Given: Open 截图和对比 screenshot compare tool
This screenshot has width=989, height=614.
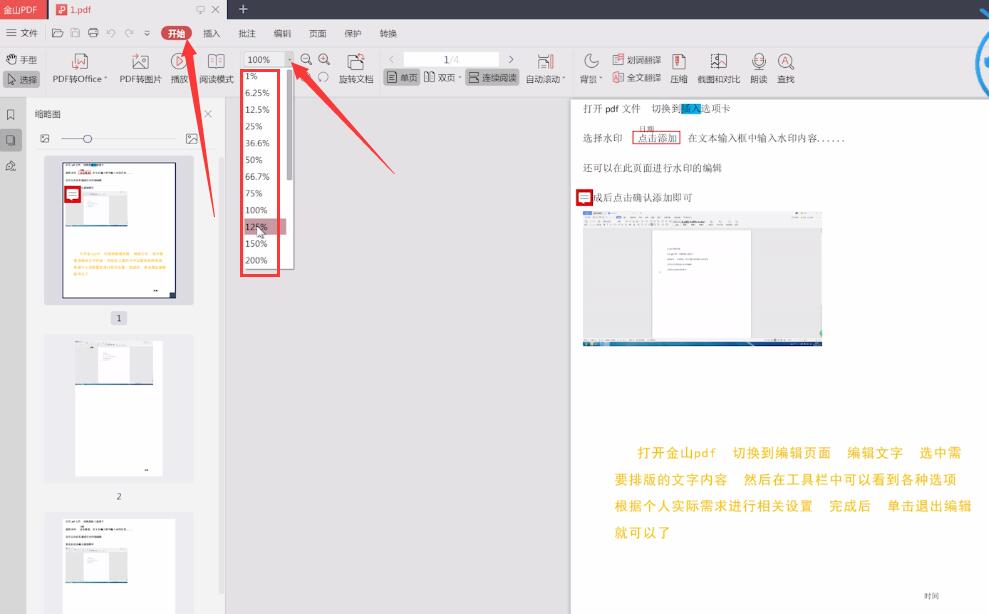Looking at the screenshot, I should tap(718, 69).
